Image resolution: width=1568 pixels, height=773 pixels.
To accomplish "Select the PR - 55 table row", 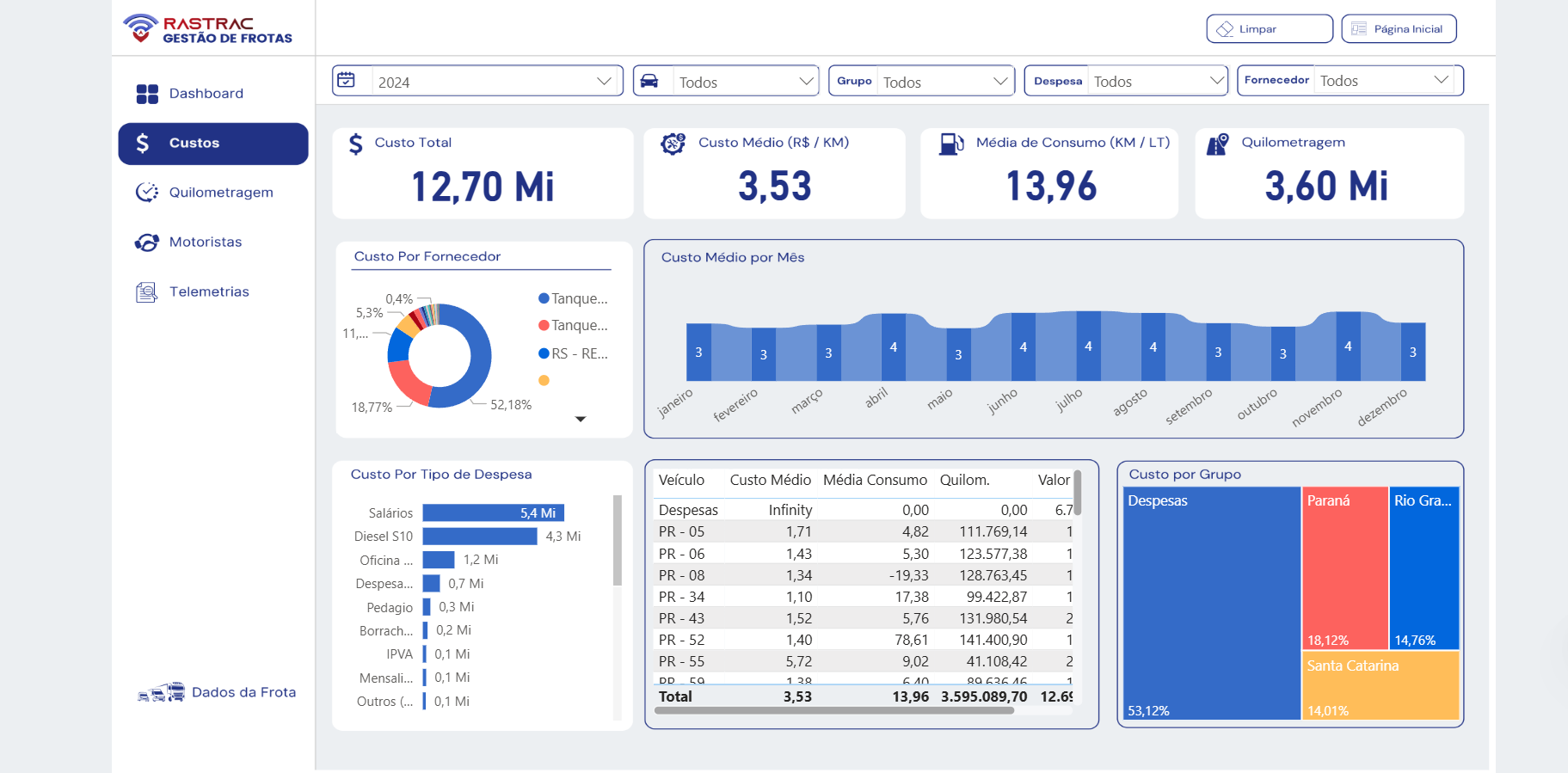I will [x=864, y=661].
